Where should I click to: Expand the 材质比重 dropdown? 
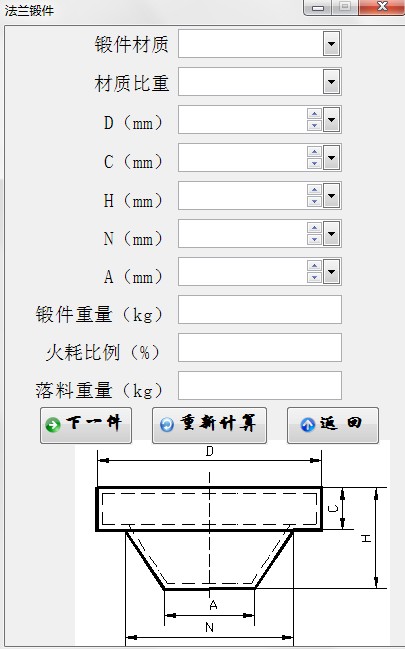point(331,82)
